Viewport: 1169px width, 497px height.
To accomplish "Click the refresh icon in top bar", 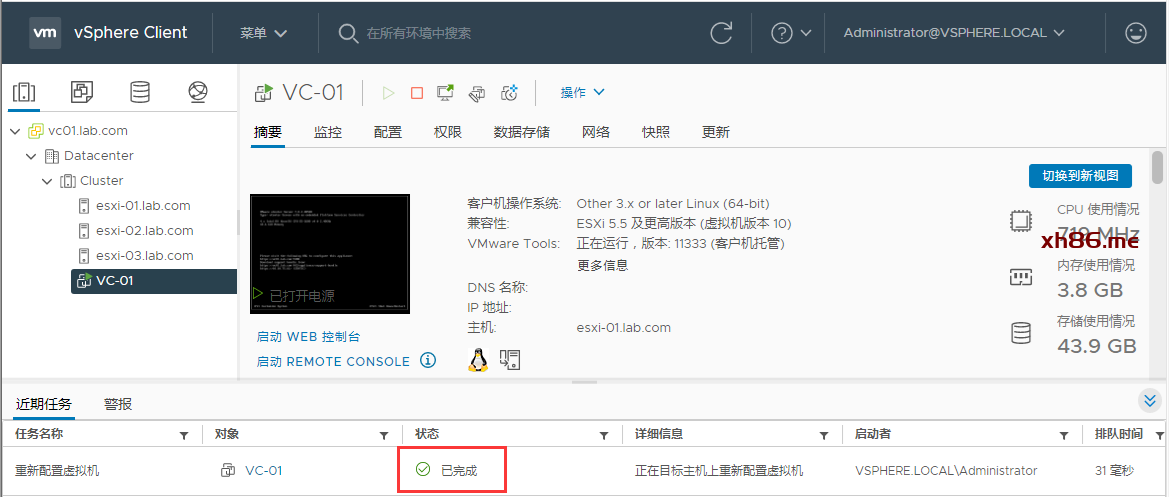I will (x=721, y=33).
